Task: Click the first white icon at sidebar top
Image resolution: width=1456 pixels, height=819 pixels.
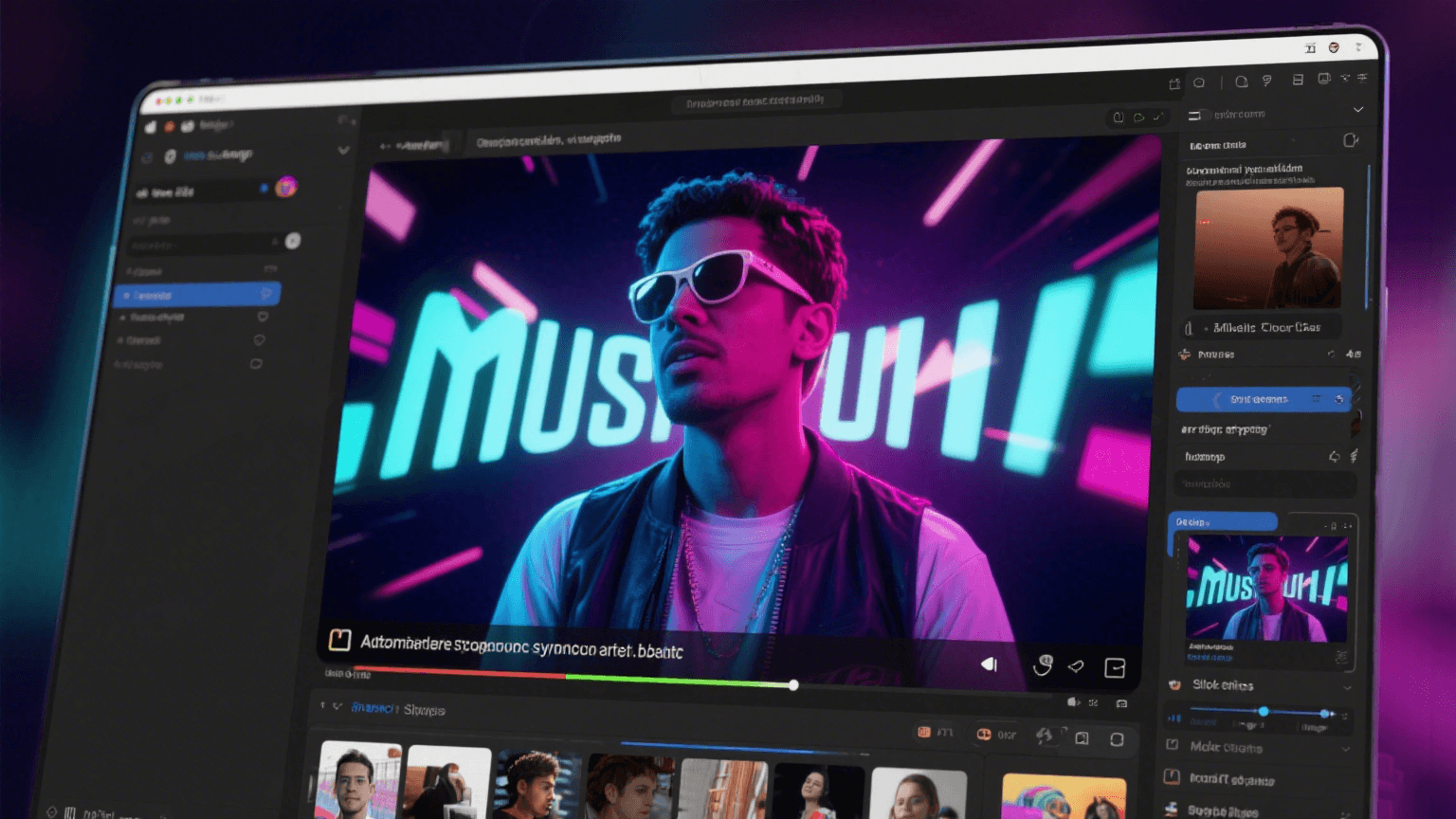Action: tap(151, 127)
